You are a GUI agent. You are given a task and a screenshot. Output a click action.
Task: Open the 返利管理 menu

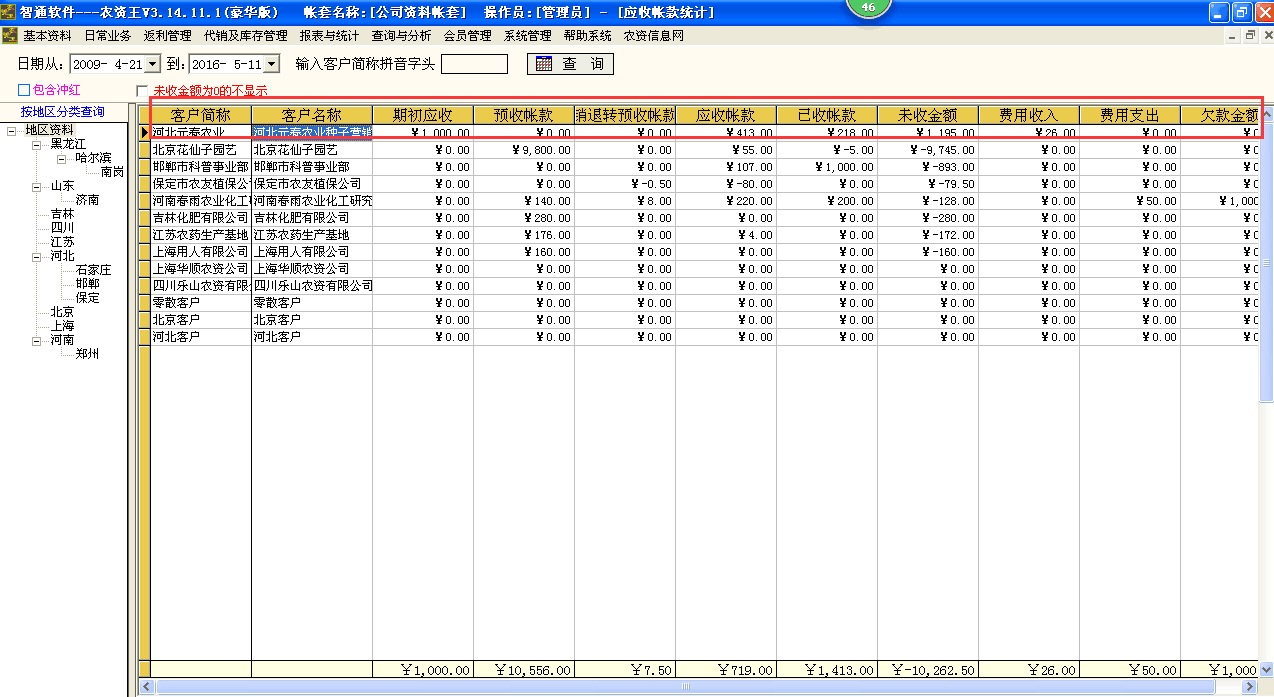click(x=168, y=35)
